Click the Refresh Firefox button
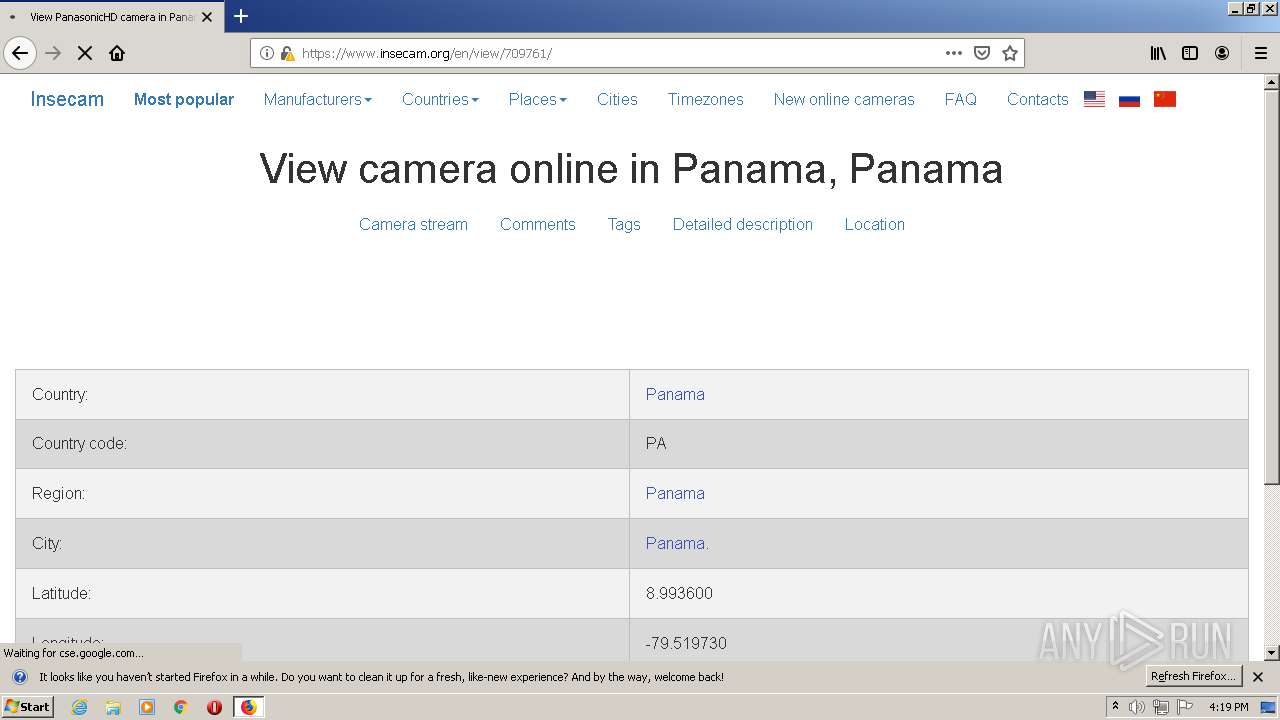This screenshot has width=1280, height=720. [x=1194, y=676]
